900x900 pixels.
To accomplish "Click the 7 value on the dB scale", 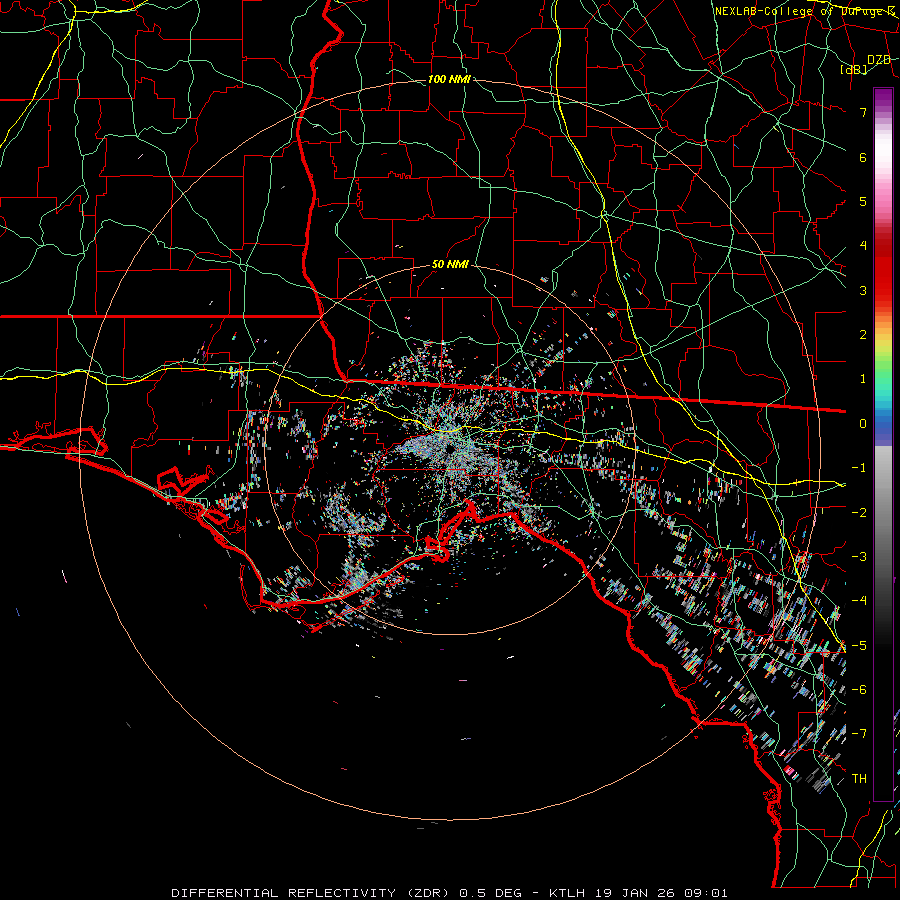I will pos(863,112).
